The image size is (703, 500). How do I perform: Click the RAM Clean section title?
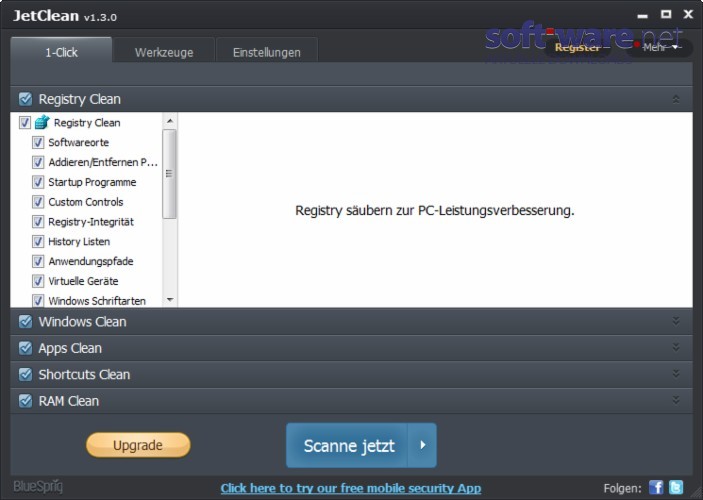pyautogui.click(x=69, y=401)
